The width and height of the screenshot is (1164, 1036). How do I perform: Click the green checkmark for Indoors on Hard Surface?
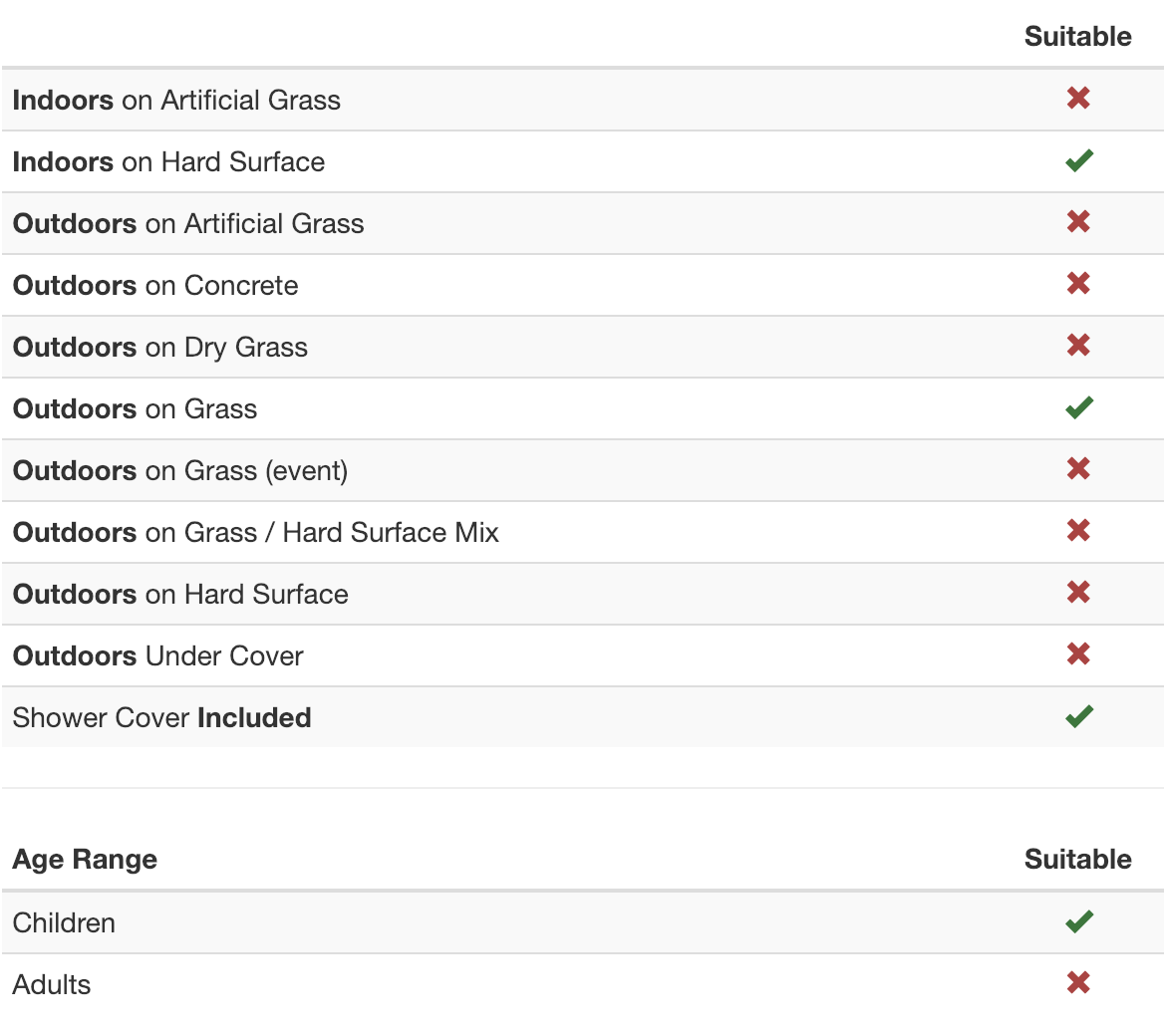click(x=1078, y=160)
